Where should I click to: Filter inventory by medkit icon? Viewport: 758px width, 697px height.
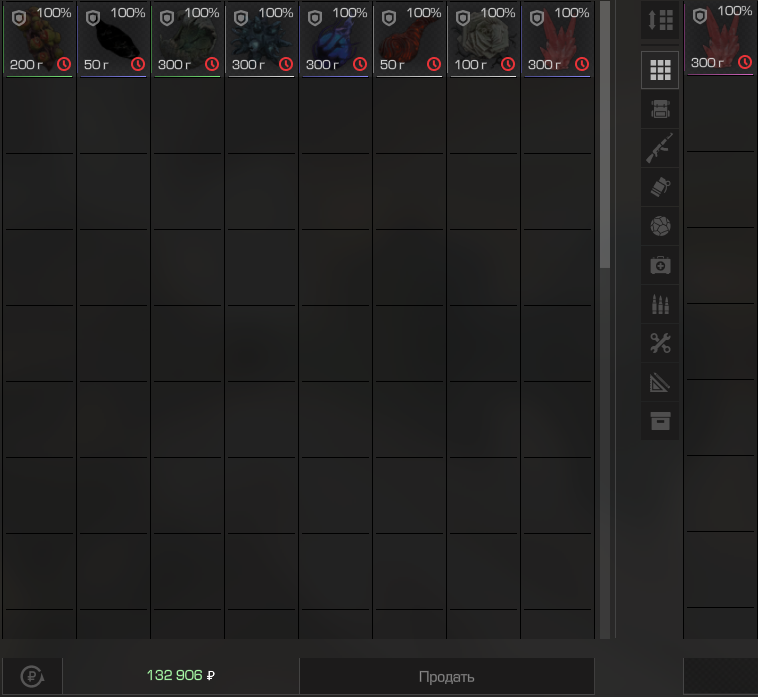coord(660,265)
